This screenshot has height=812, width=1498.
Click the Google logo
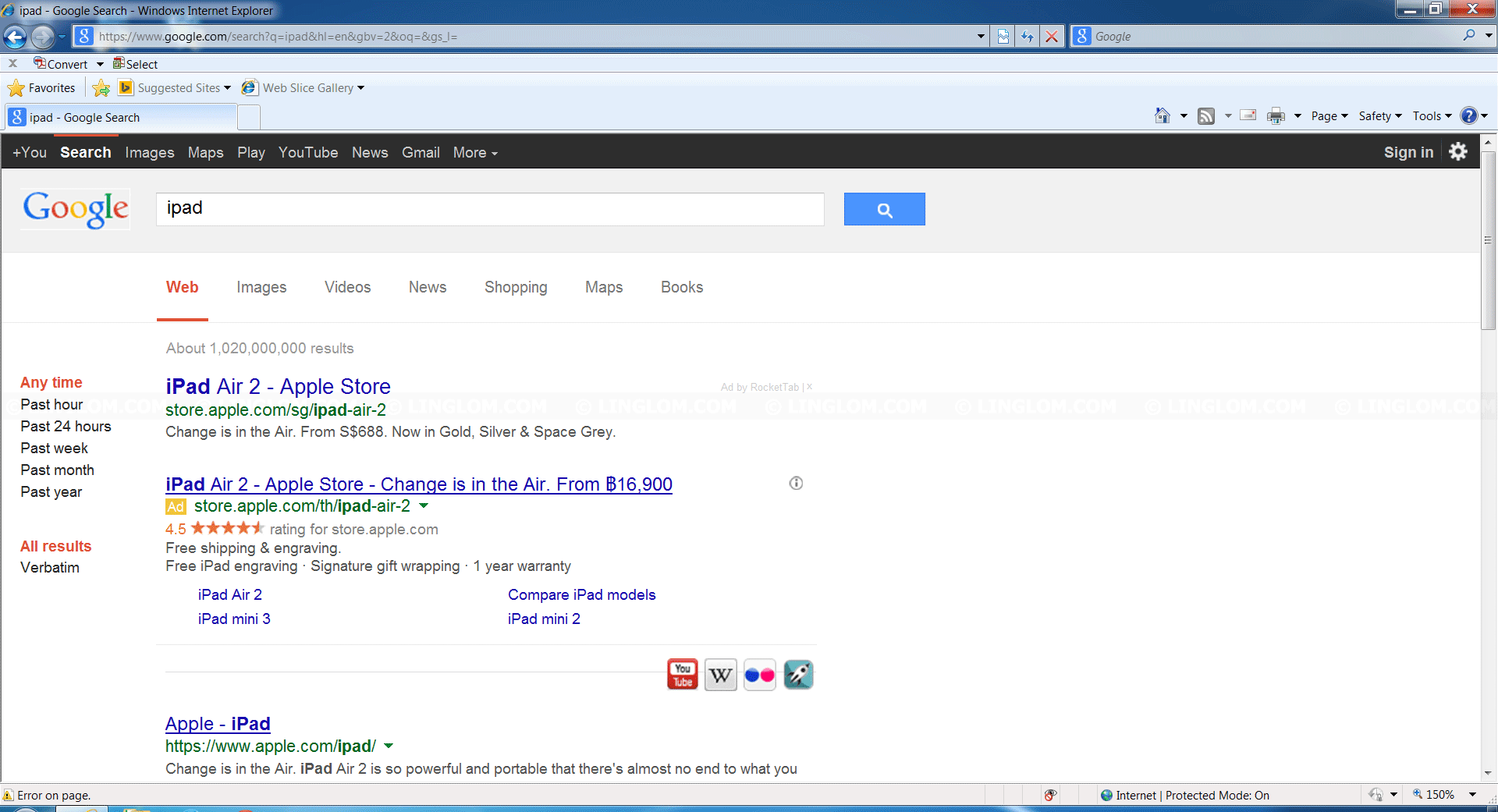[x=76, y=209]
